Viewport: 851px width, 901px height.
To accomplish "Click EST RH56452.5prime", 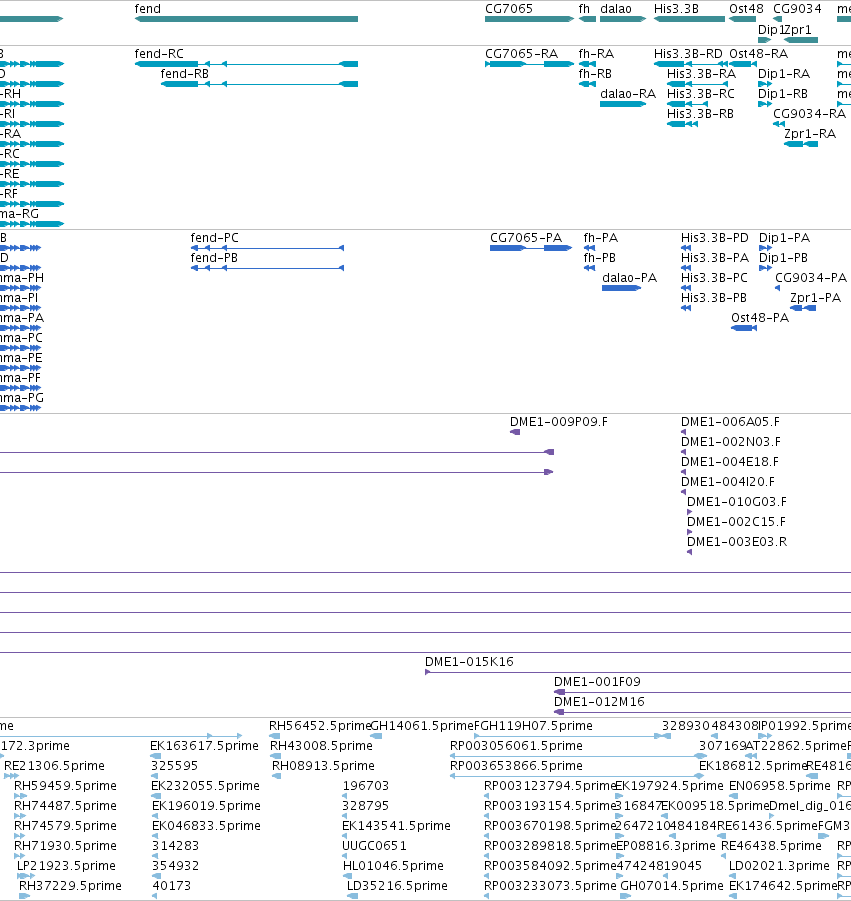I will pos(275,736).
